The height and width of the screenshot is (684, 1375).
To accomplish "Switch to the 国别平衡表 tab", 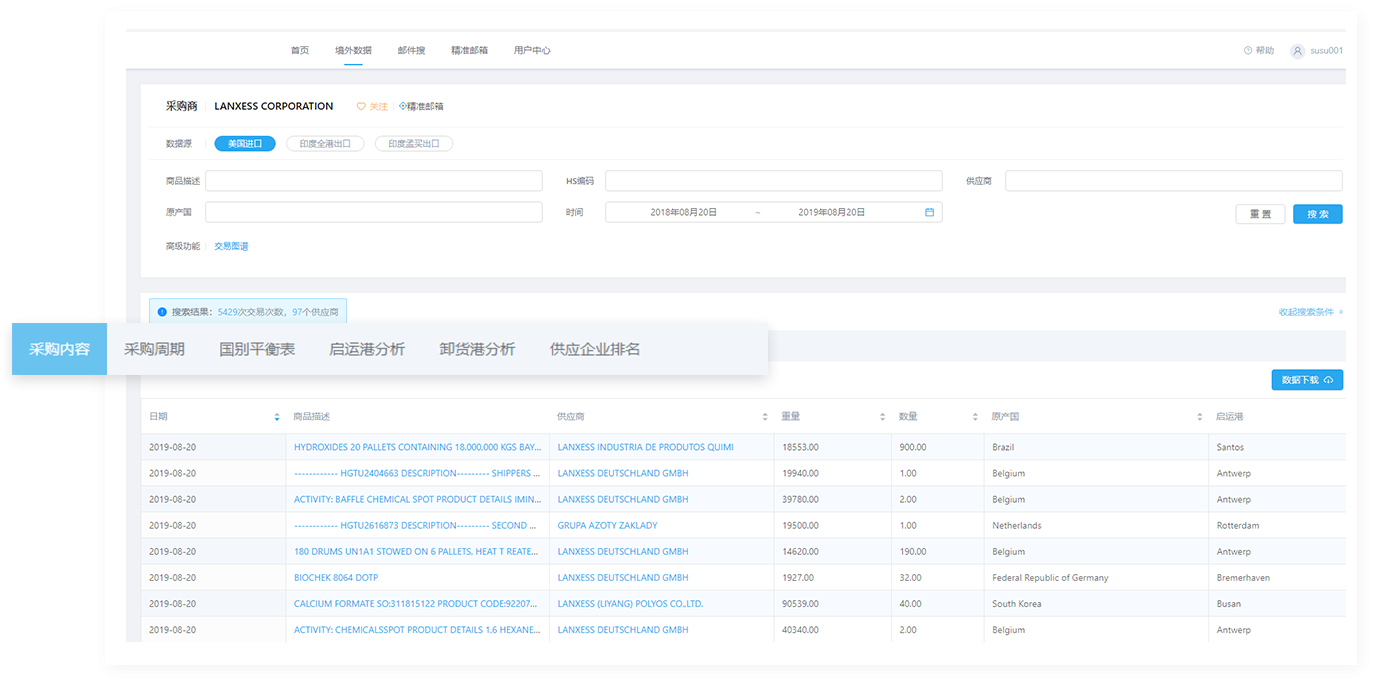I will pyautogui.click(x=257, y=349).
